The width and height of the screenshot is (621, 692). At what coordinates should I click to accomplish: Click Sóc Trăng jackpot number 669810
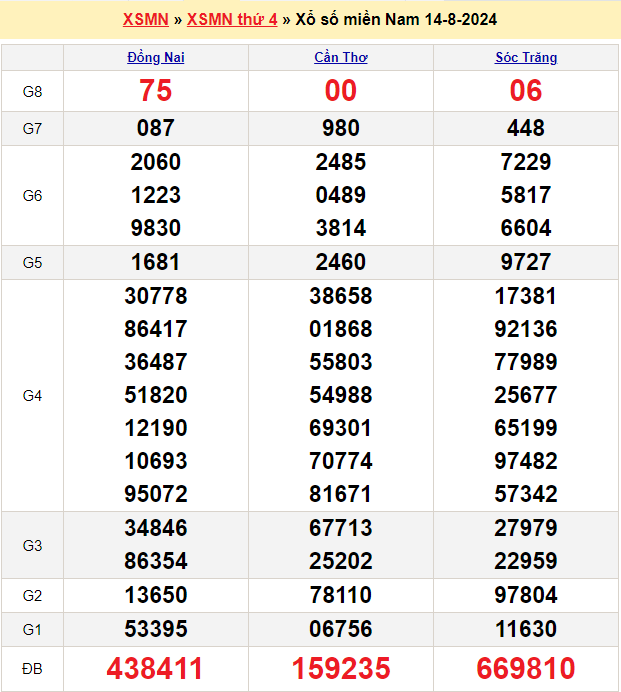[x=526, y=668]
